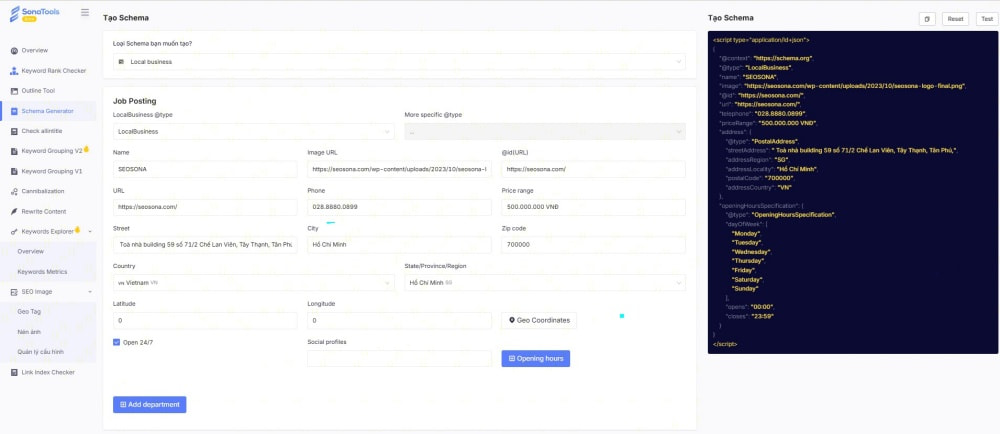Click the Cannibalization sidebar icon

click(13, 191)
